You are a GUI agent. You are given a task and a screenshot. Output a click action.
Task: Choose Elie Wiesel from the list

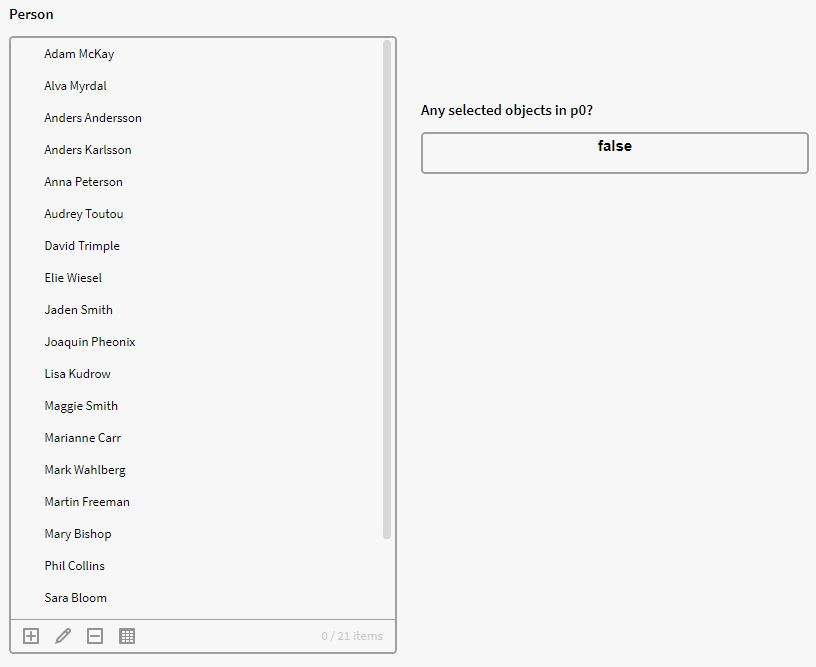pyautogui.click(x=73, y=278)
